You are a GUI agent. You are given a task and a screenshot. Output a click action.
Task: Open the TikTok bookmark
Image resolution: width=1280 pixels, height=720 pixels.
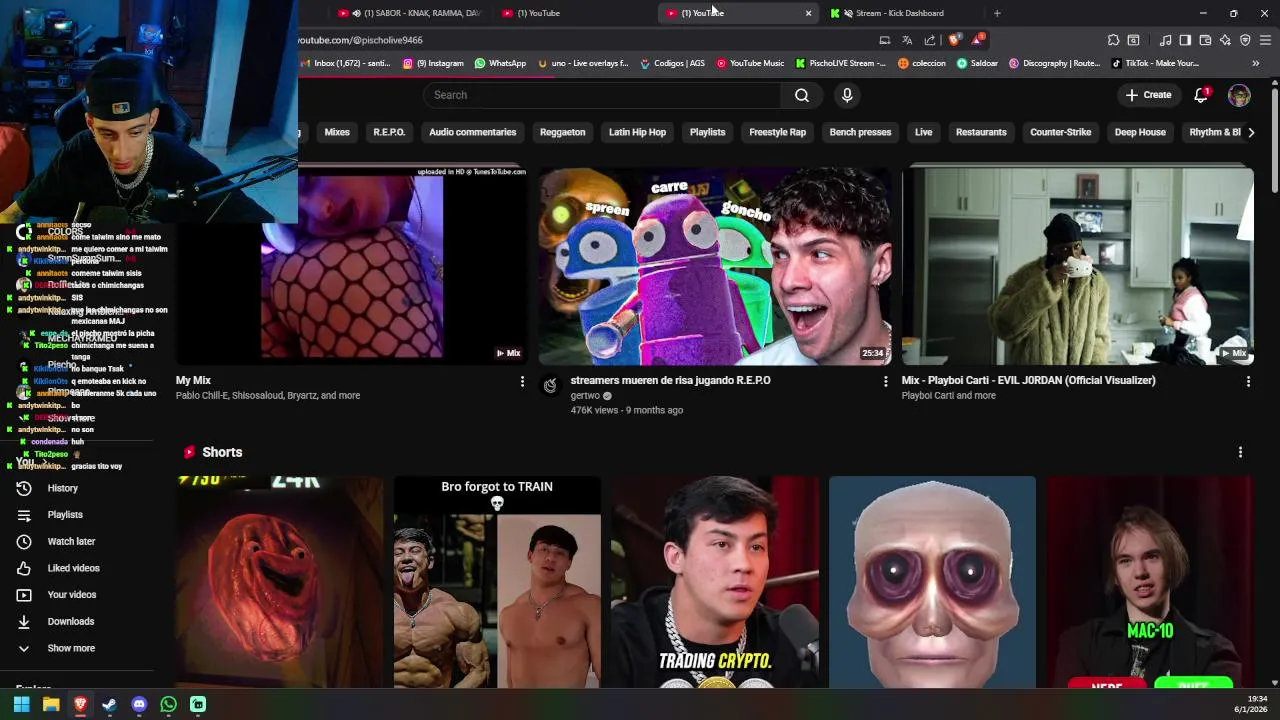click(x=1155, y=63)
